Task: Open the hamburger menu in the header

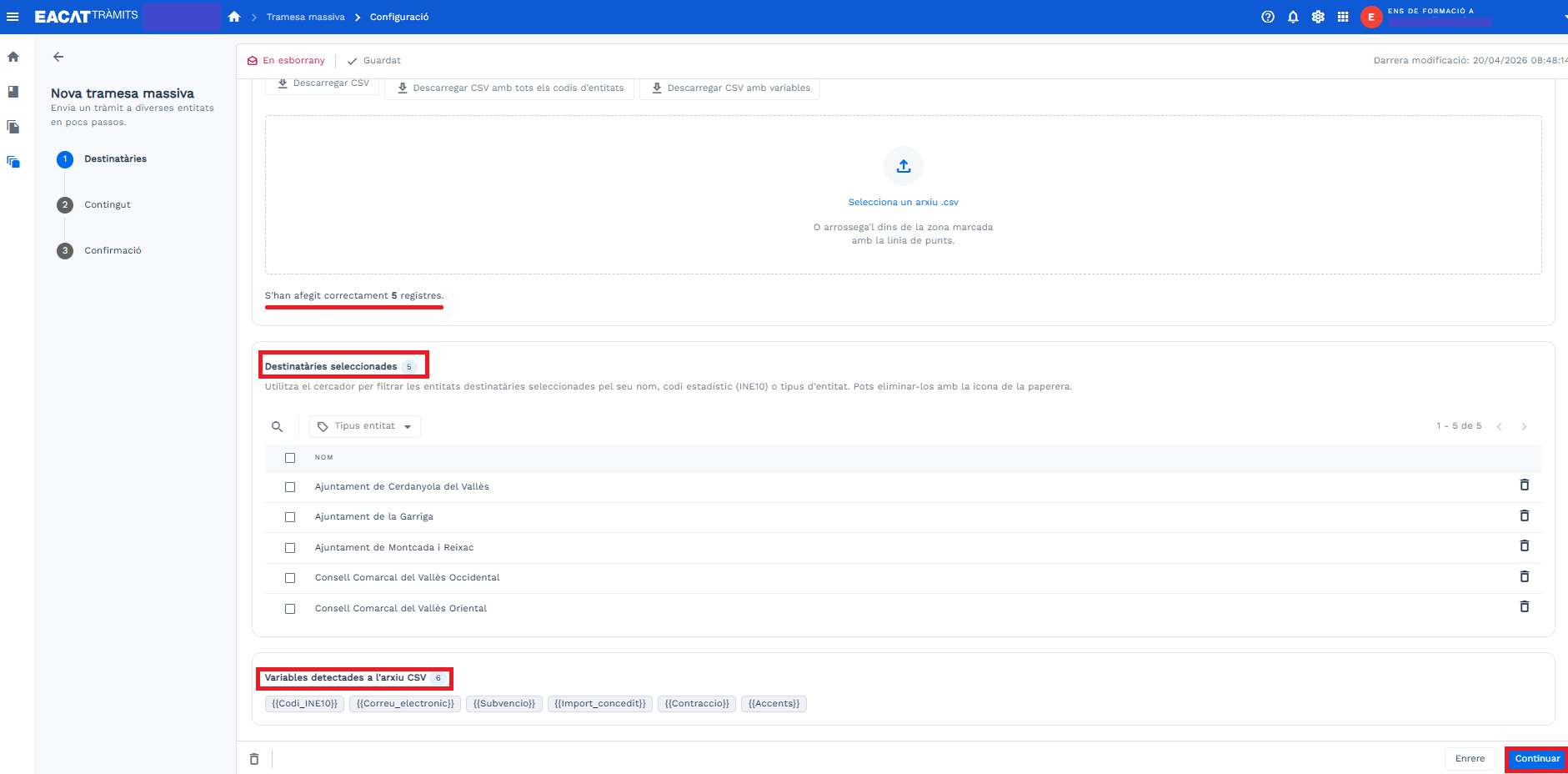Action: click(13, 17)
